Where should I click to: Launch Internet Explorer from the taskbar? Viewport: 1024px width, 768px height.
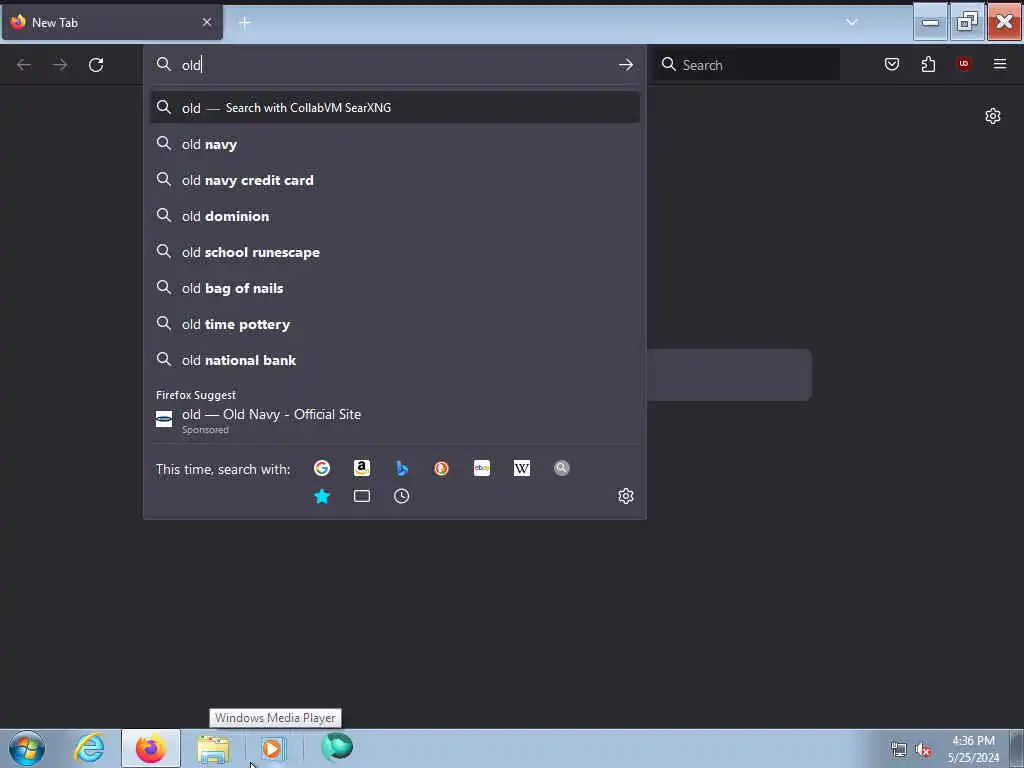[x=89, y=748]
